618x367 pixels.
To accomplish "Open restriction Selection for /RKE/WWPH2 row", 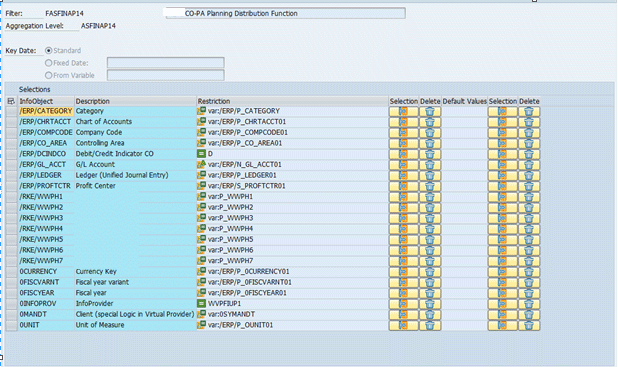I will pos(404,207).
